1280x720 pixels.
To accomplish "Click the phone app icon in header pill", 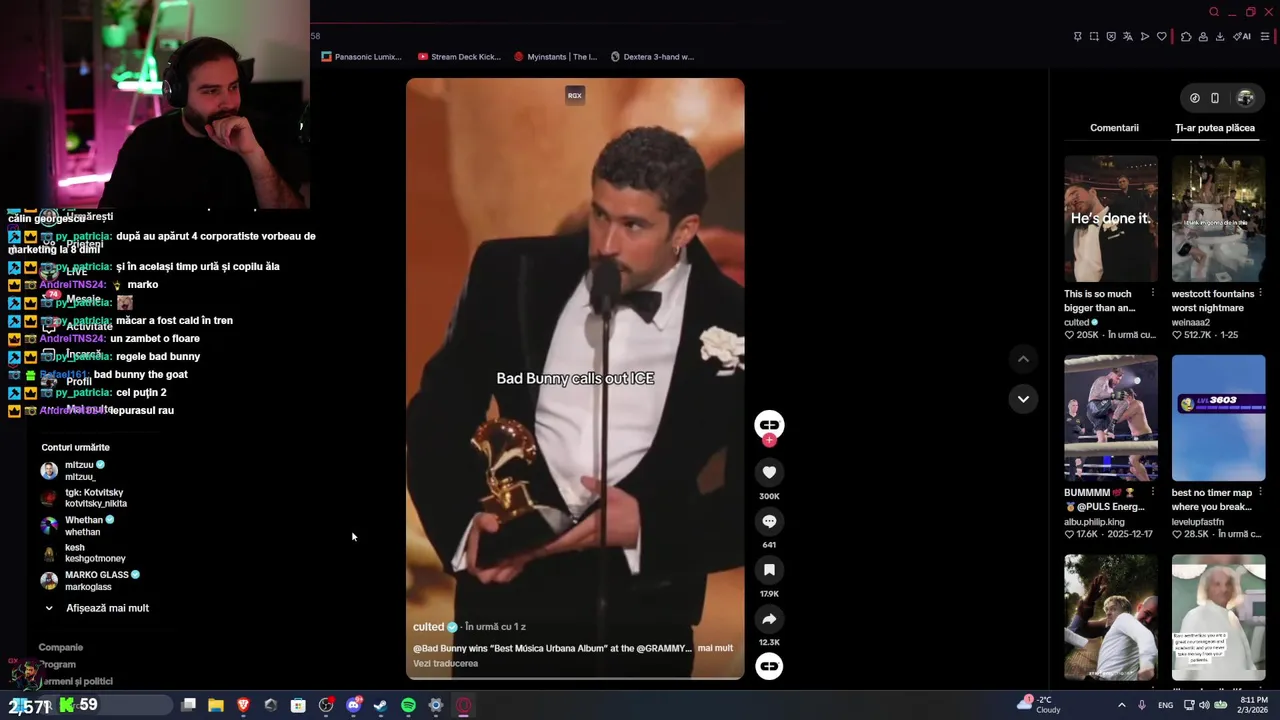I will tap(1215, 98).
